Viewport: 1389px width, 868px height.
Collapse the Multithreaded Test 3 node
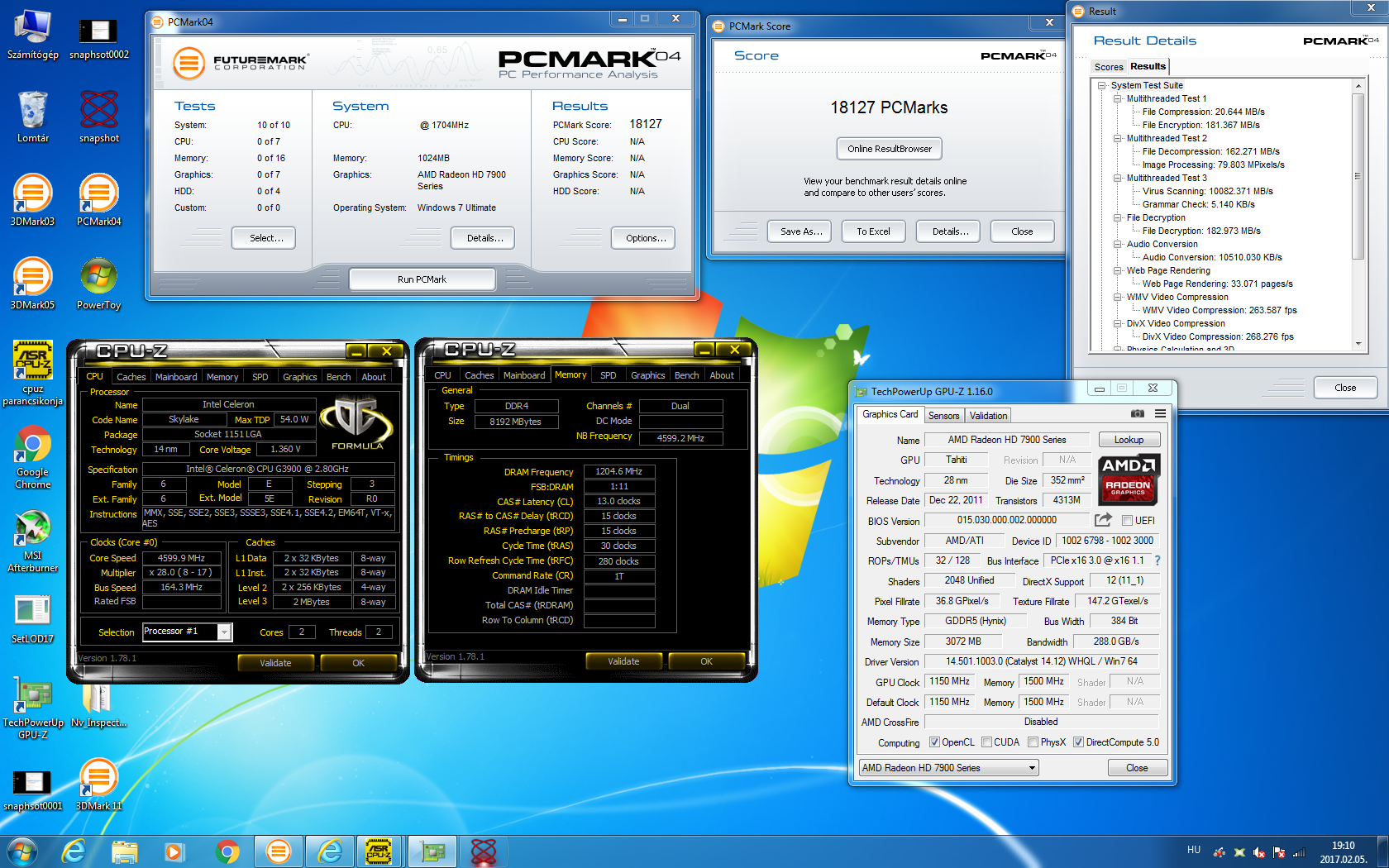point(1118,179)
